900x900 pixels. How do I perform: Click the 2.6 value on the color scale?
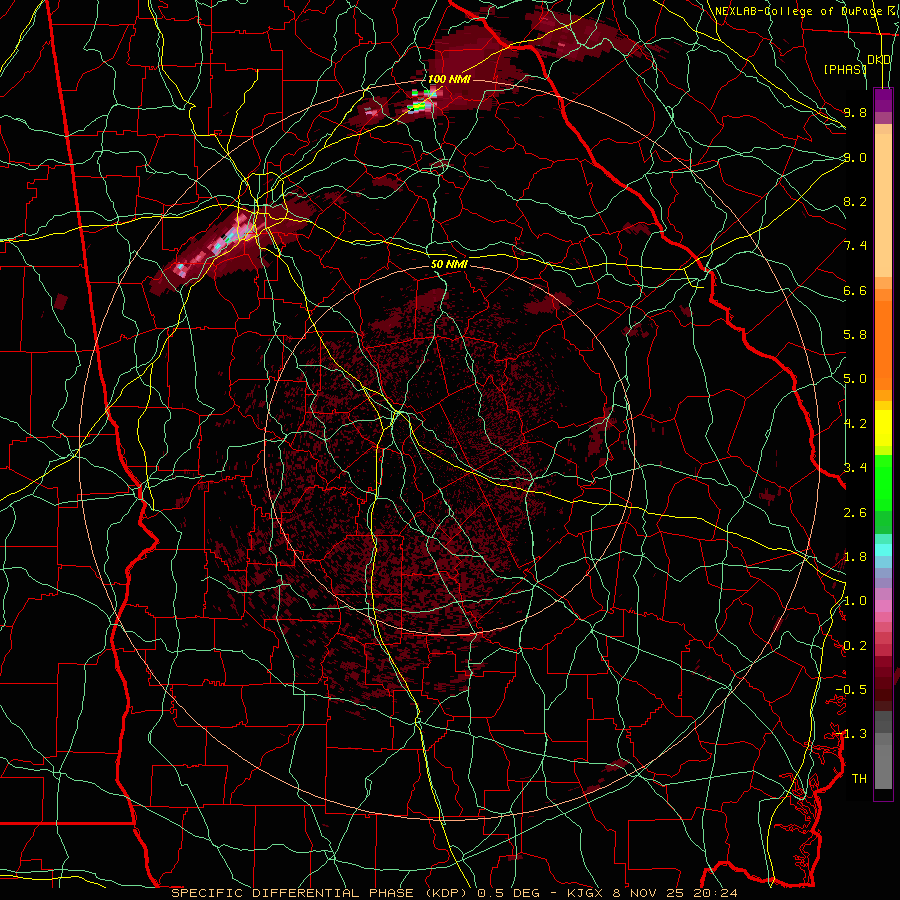pos(855,512)
